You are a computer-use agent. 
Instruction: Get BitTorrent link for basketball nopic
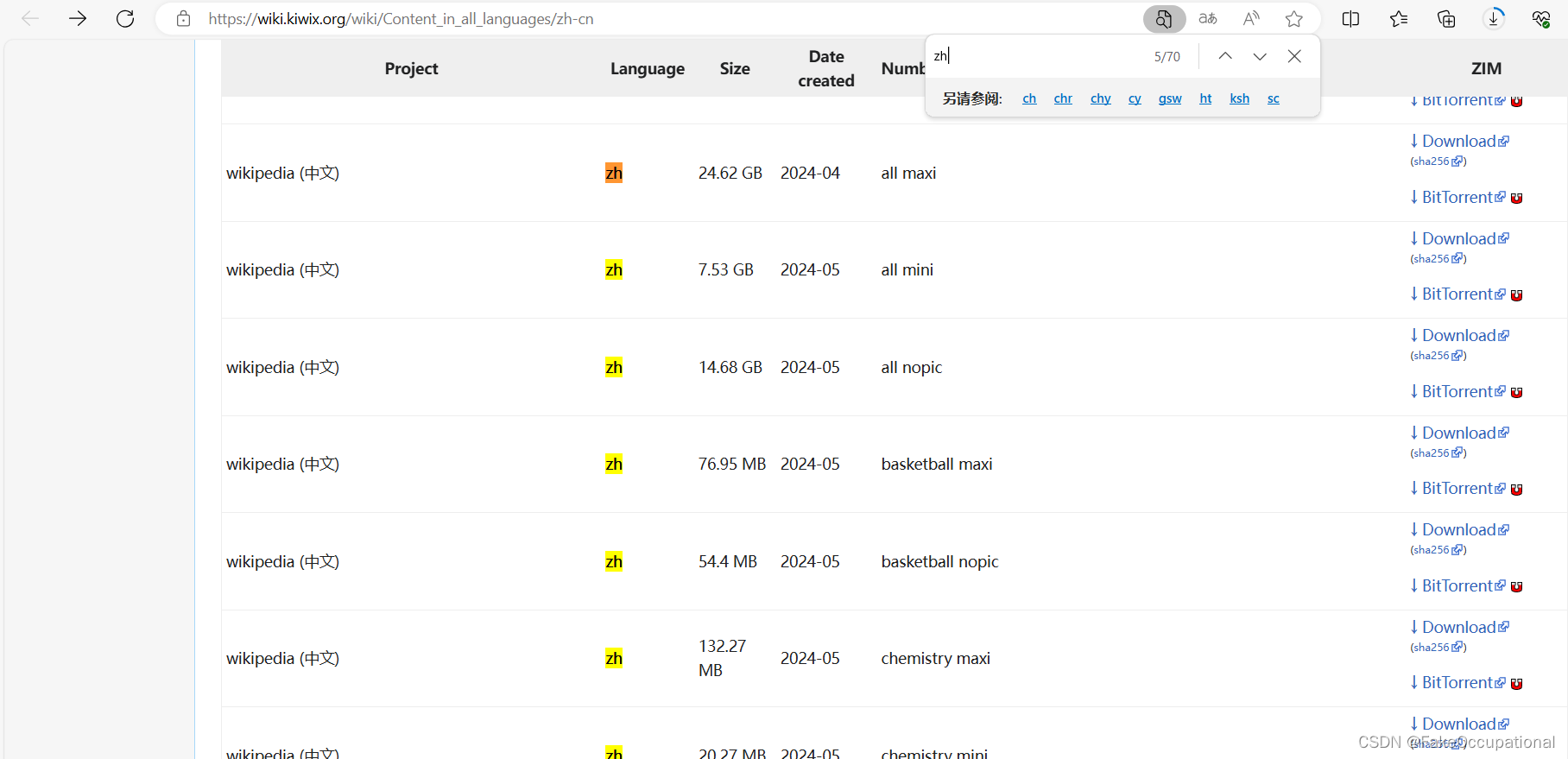pyautogui.click(x=1457, y=585)
